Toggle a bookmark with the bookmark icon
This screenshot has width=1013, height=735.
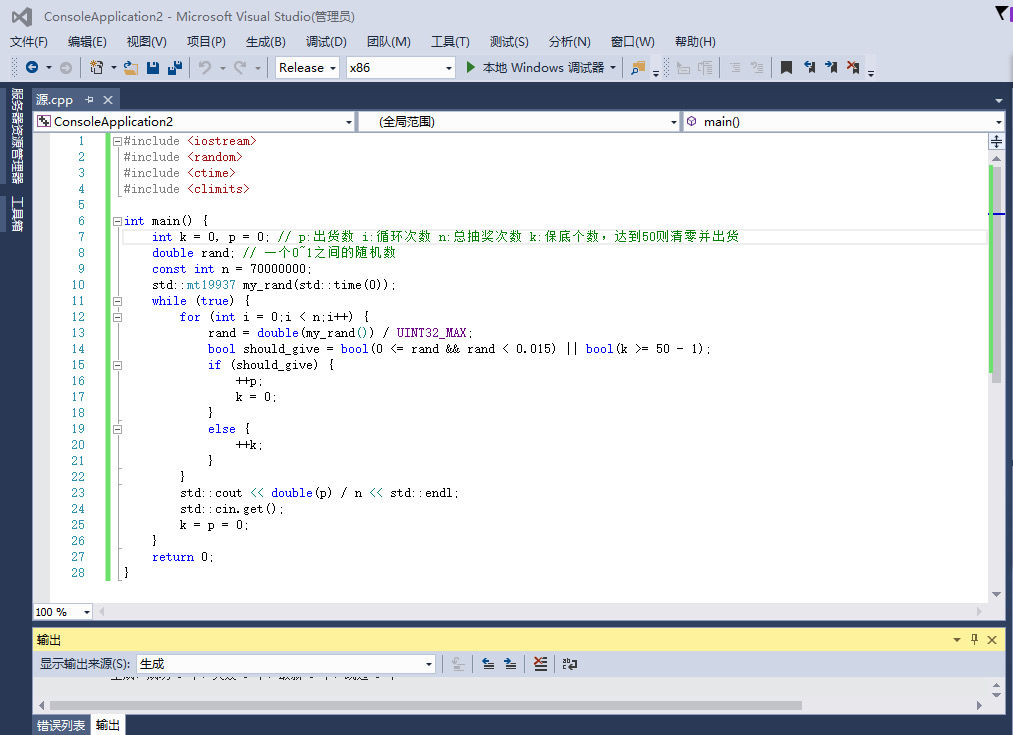point(786,67)
